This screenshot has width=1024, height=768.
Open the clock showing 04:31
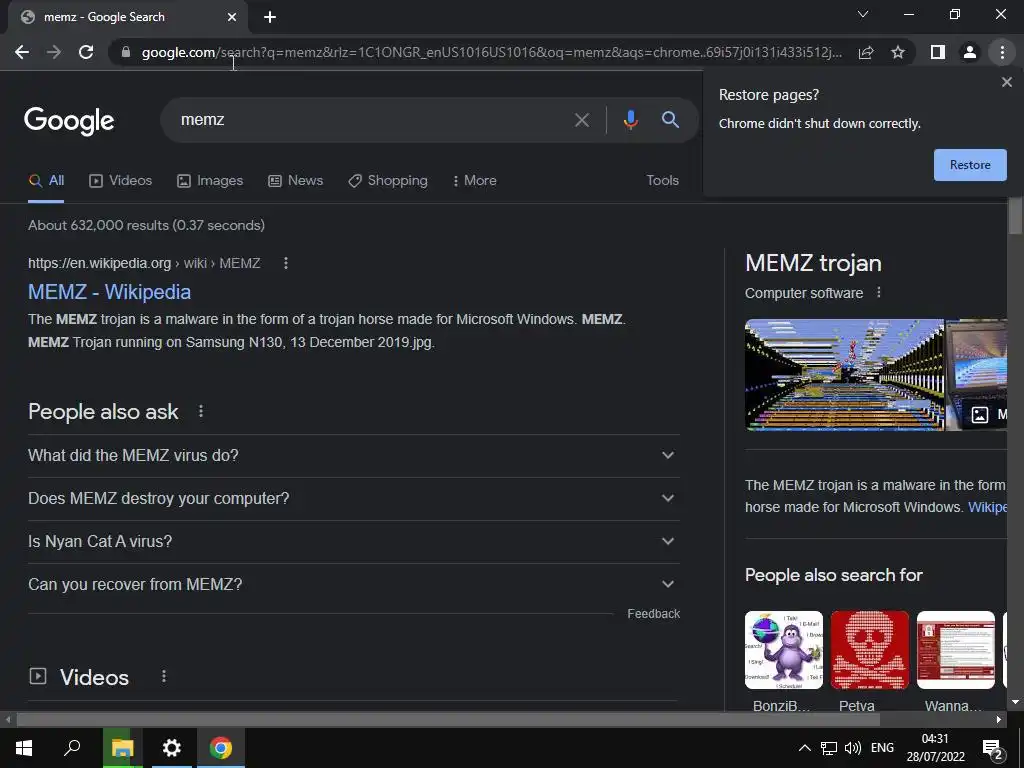[x=935, y=748]
